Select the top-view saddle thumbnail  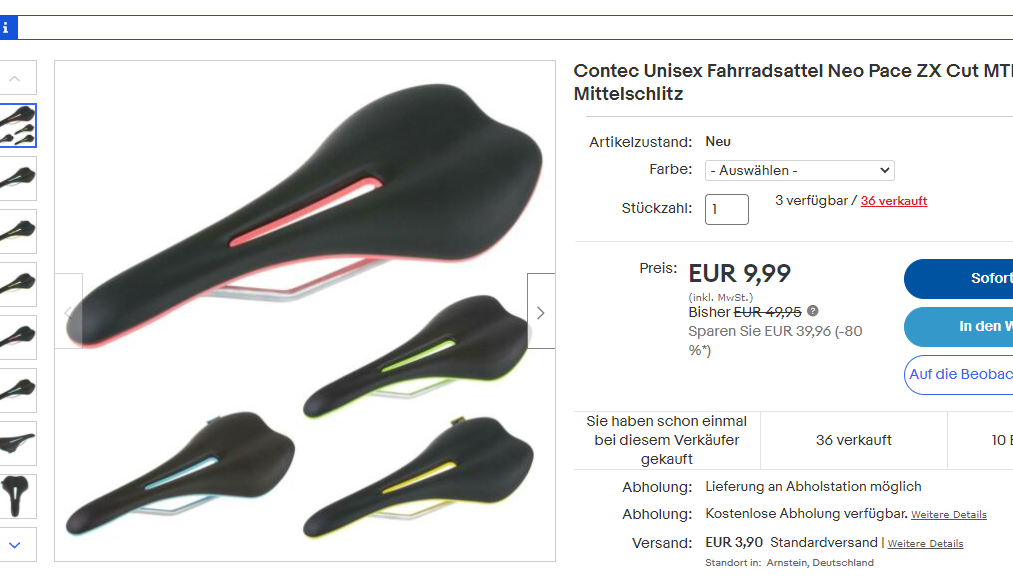coord(17,497)
